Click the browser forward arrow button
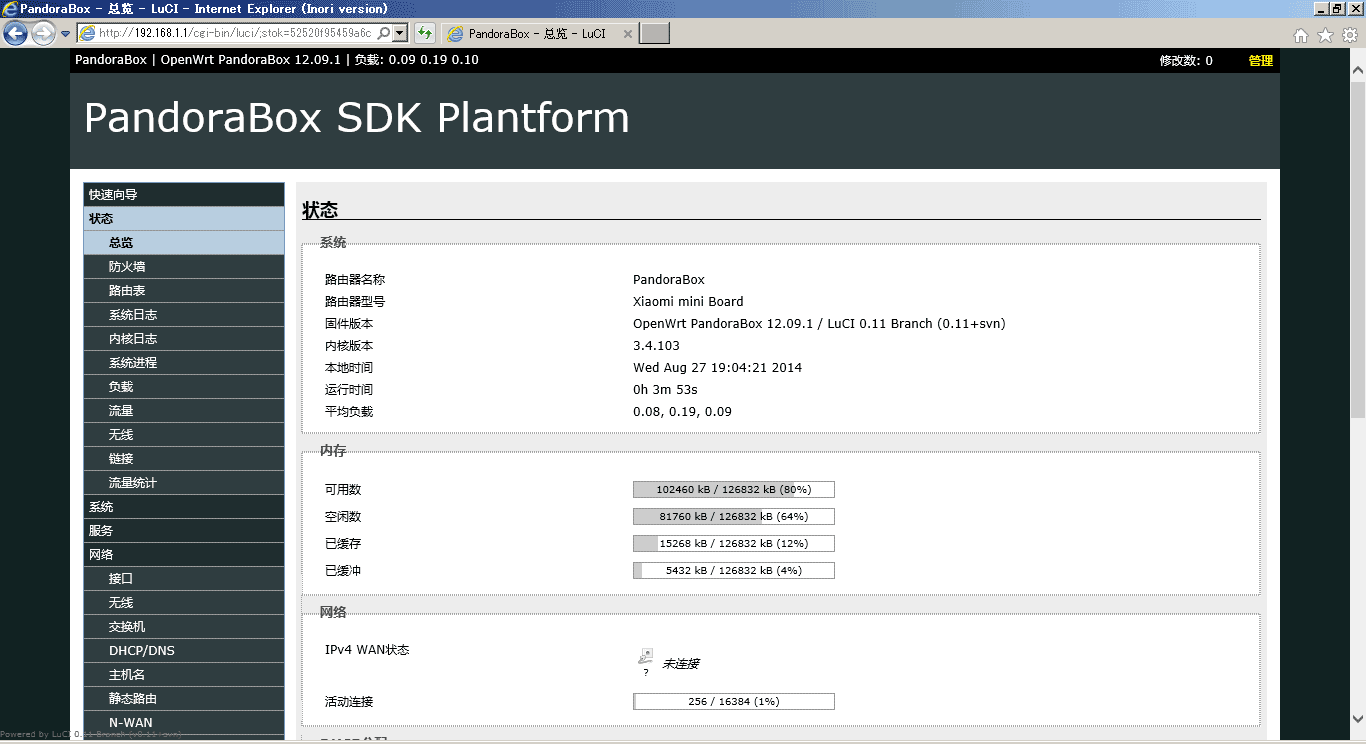The width and height of the screenshot is (1366, 744). pyautogui.click(x=43, y=34)
